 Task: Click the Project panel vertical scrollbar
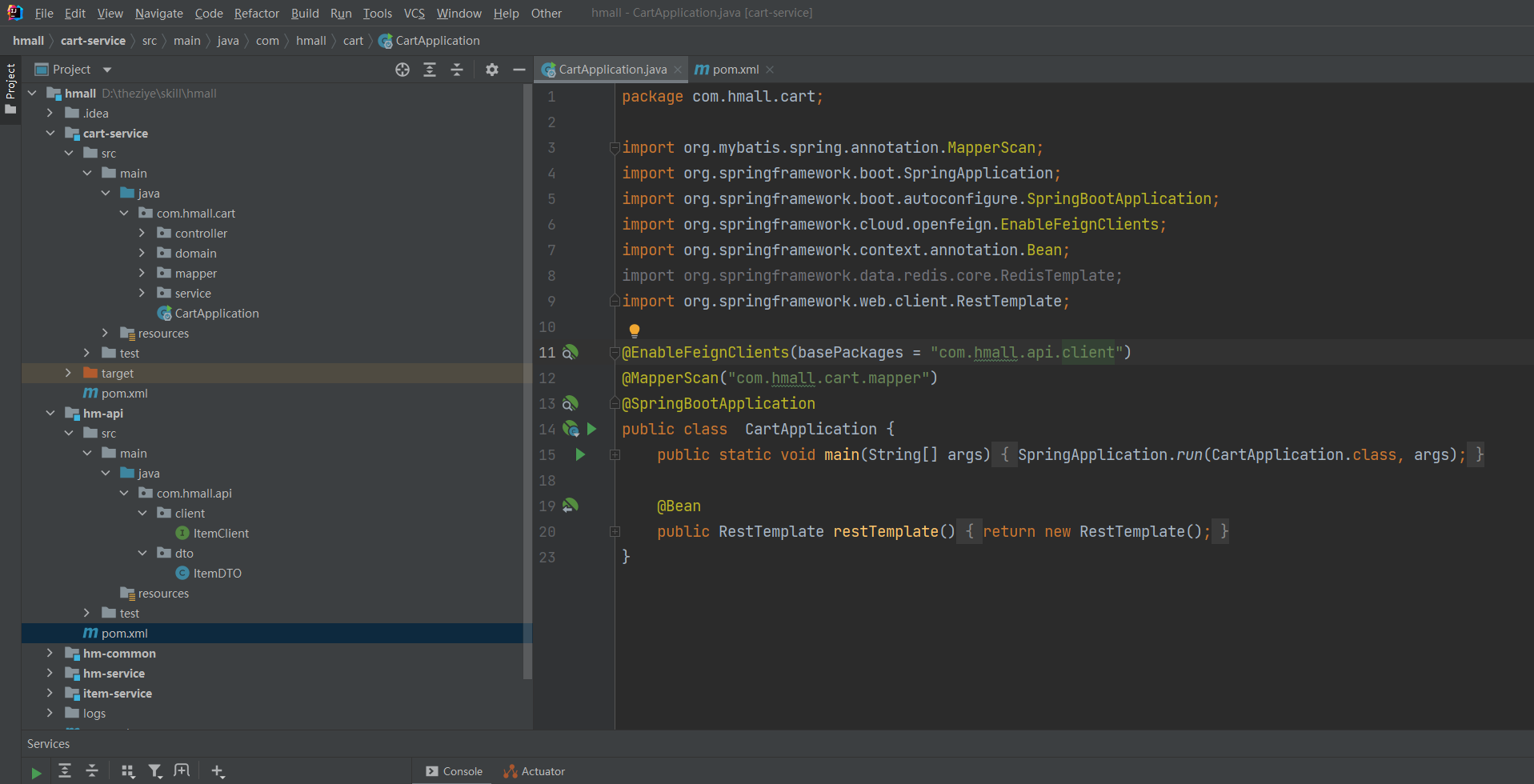coord(527,382)
